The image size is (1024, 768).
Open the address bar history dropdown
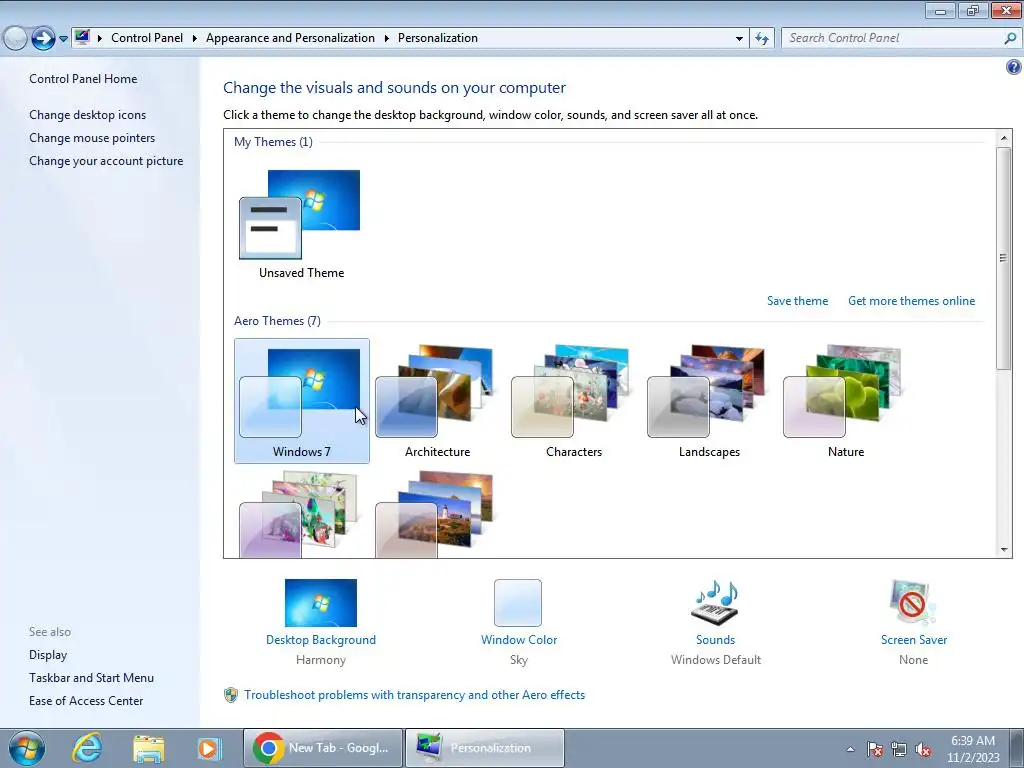(x=739, y=39)
